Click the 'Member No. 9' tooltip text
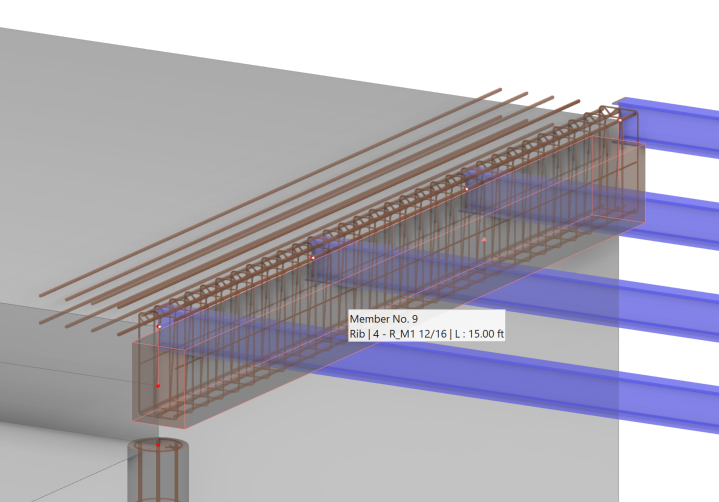Image resolution: width=719 pixels, height=502 pixels. click(x=383, y=319)
